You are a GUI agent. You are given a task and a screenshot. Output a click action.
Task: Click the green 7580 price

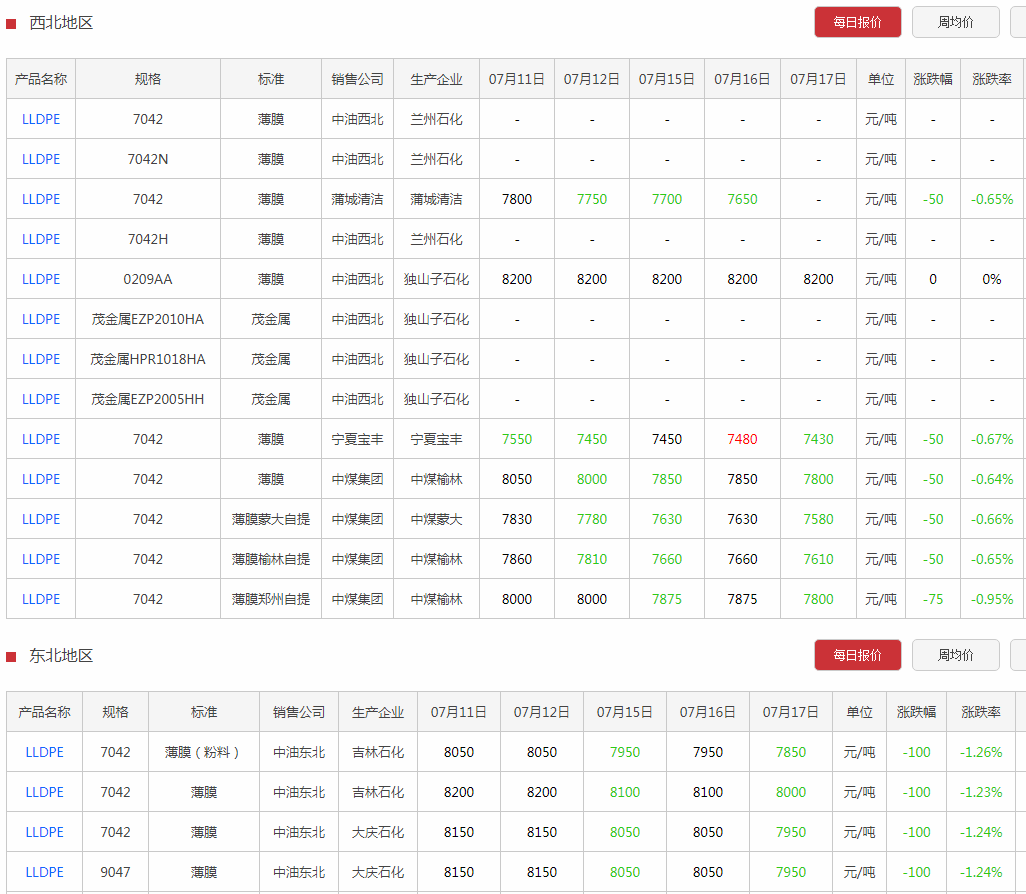tap(818, 518)
